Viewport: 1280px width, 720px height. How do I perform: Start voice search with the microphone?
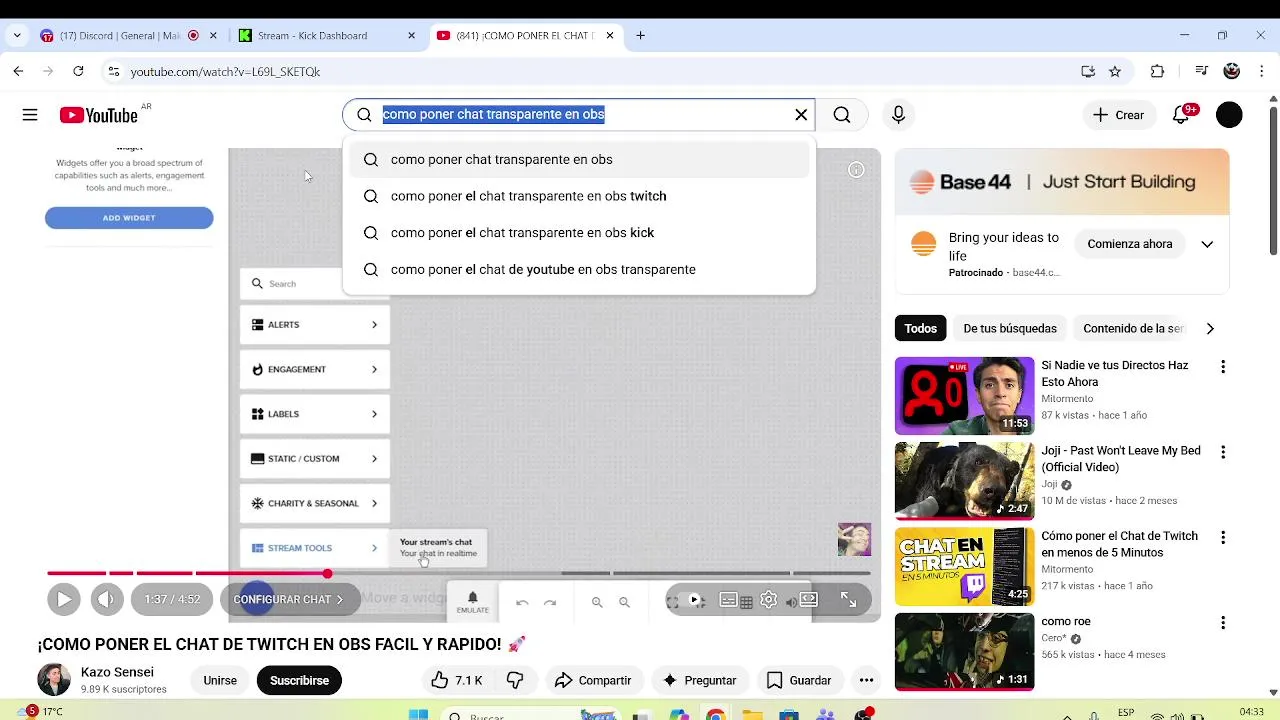pyautogui.click(x=898, y=115)
